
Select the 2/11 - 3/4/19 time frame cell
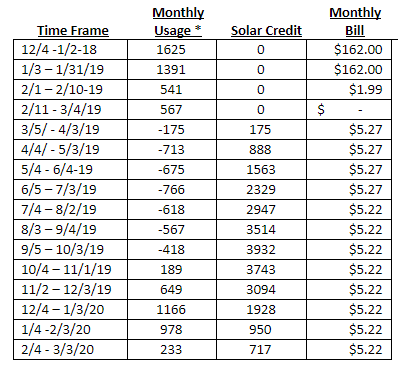(70, 110)
